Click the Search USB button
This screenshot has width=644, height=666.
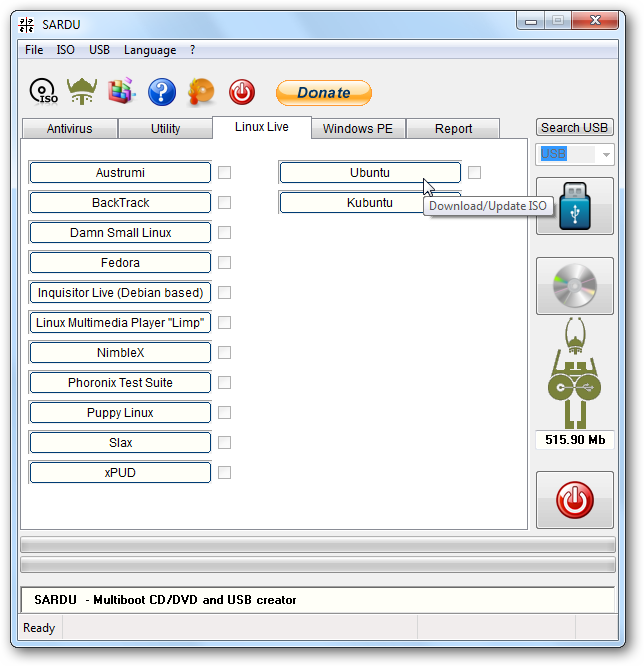click(x=574, y=127)
